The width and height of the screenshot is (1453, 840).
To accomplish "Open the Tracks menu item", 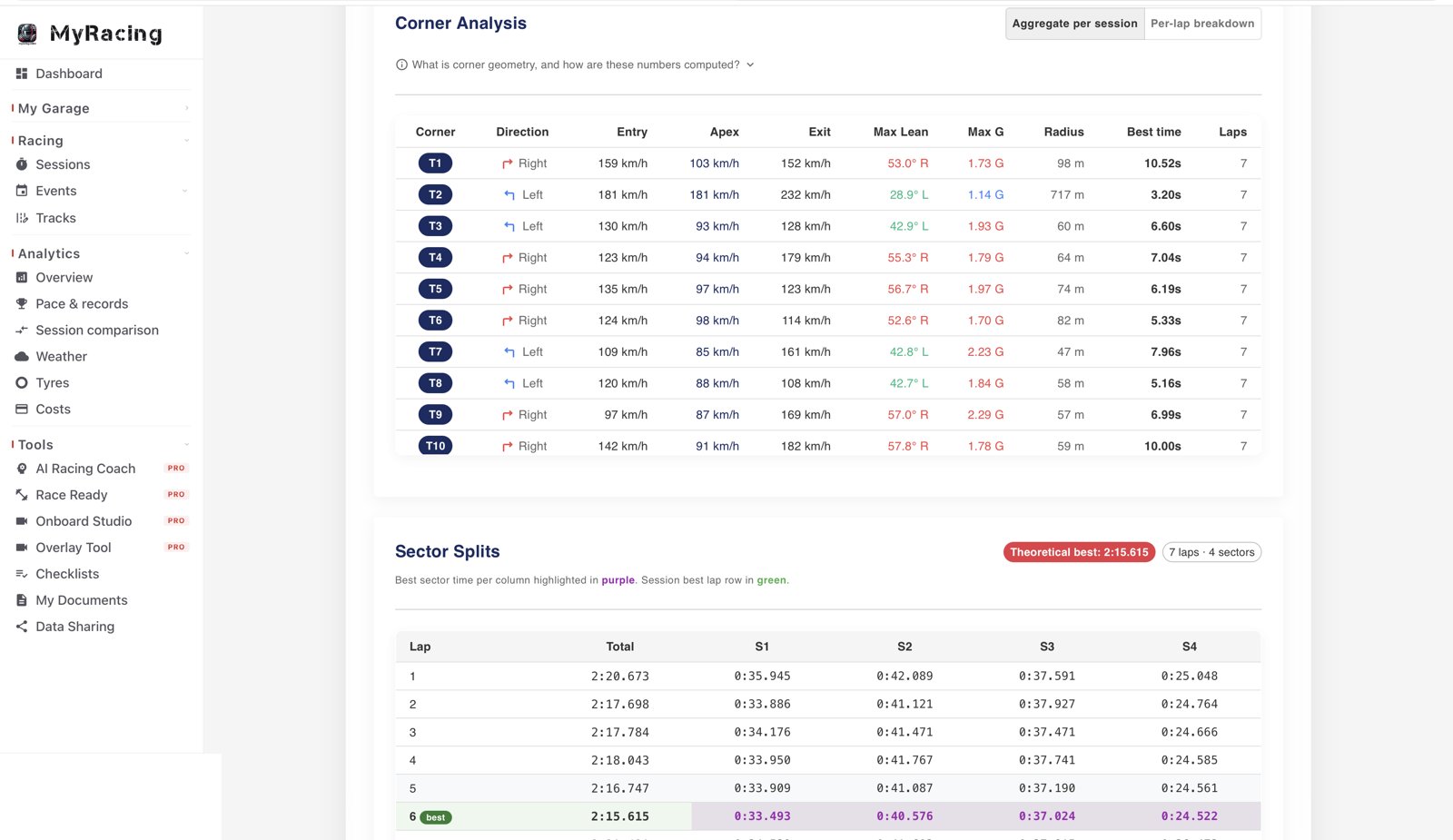I will (x=55, y=218).
